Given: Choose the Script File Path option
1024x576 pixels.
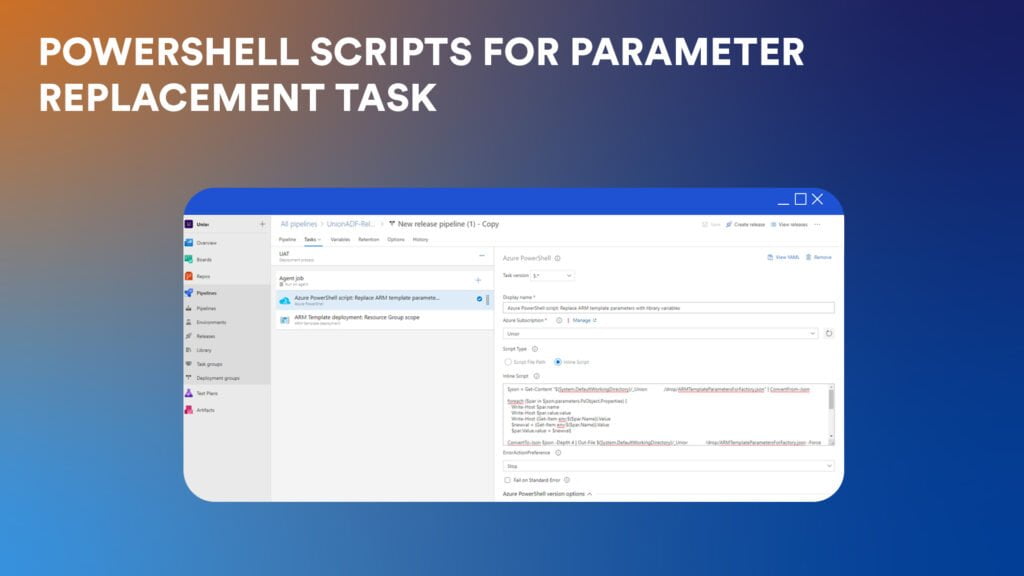Looking at the screenshot, I should point(507,362).
